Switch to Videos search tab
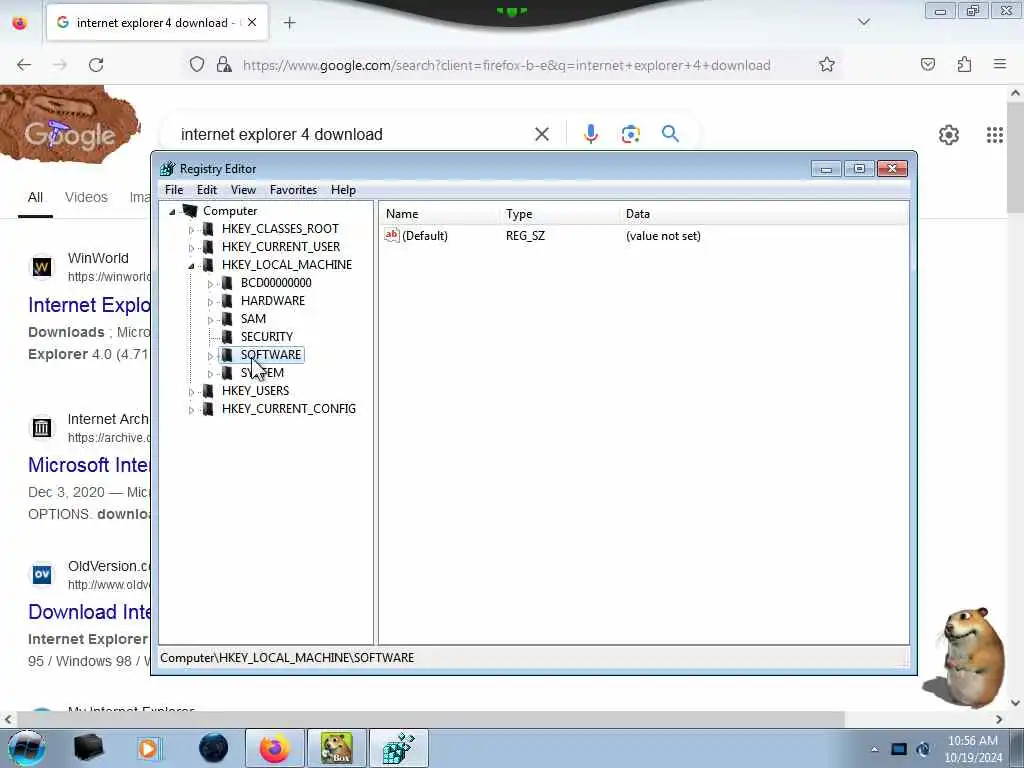Screen dimensions: 1024x768 [86, 197]
